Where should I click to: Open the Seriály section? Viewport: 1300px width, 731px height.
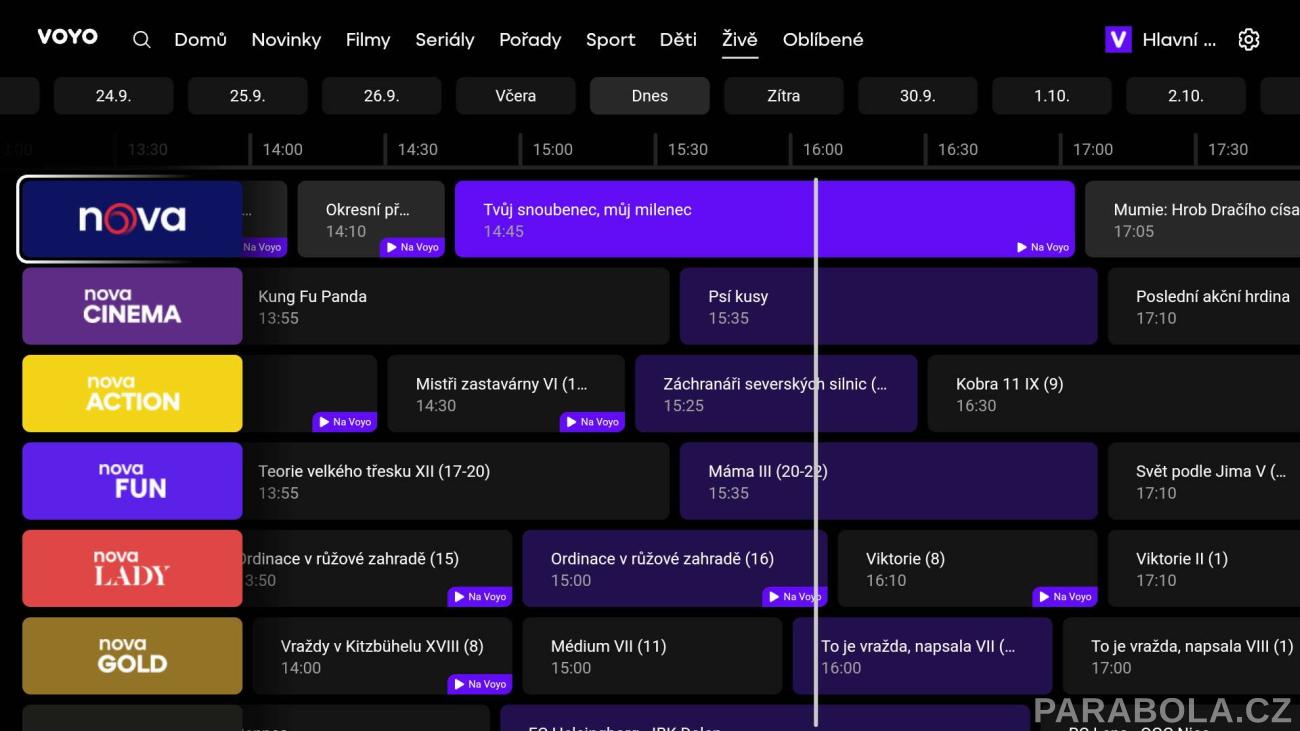(445, 40)
